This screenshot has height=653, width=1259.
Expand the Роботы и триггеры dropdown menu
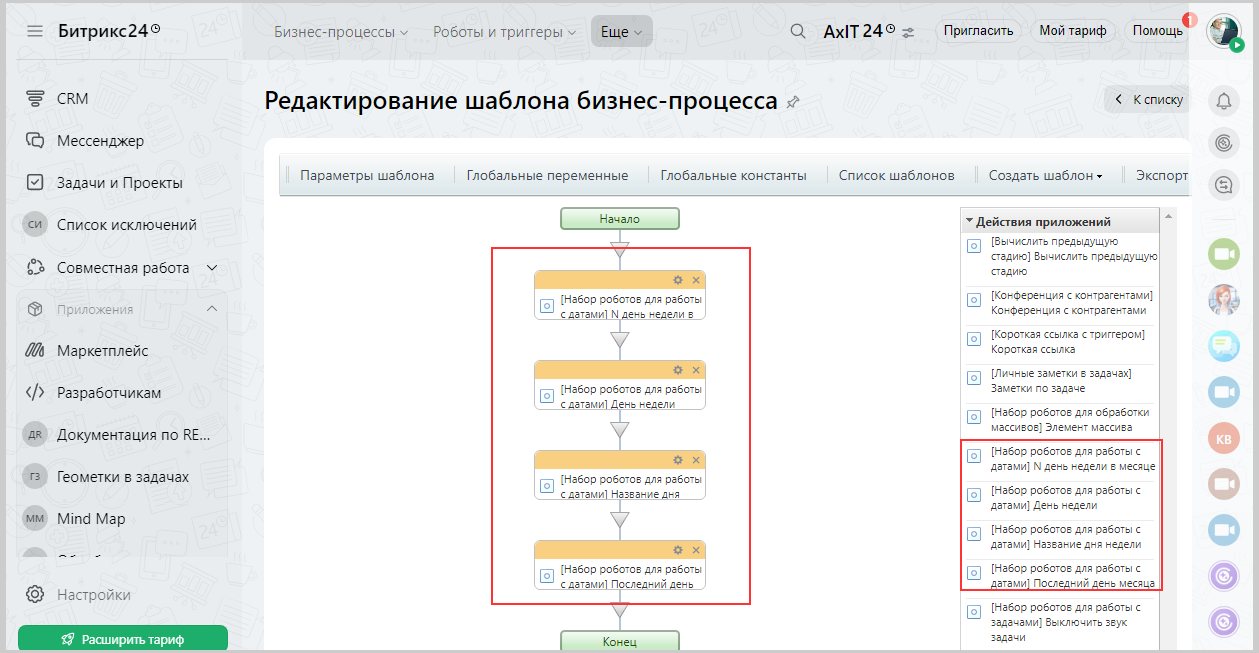pyautogui.click(x=504, y=31)
